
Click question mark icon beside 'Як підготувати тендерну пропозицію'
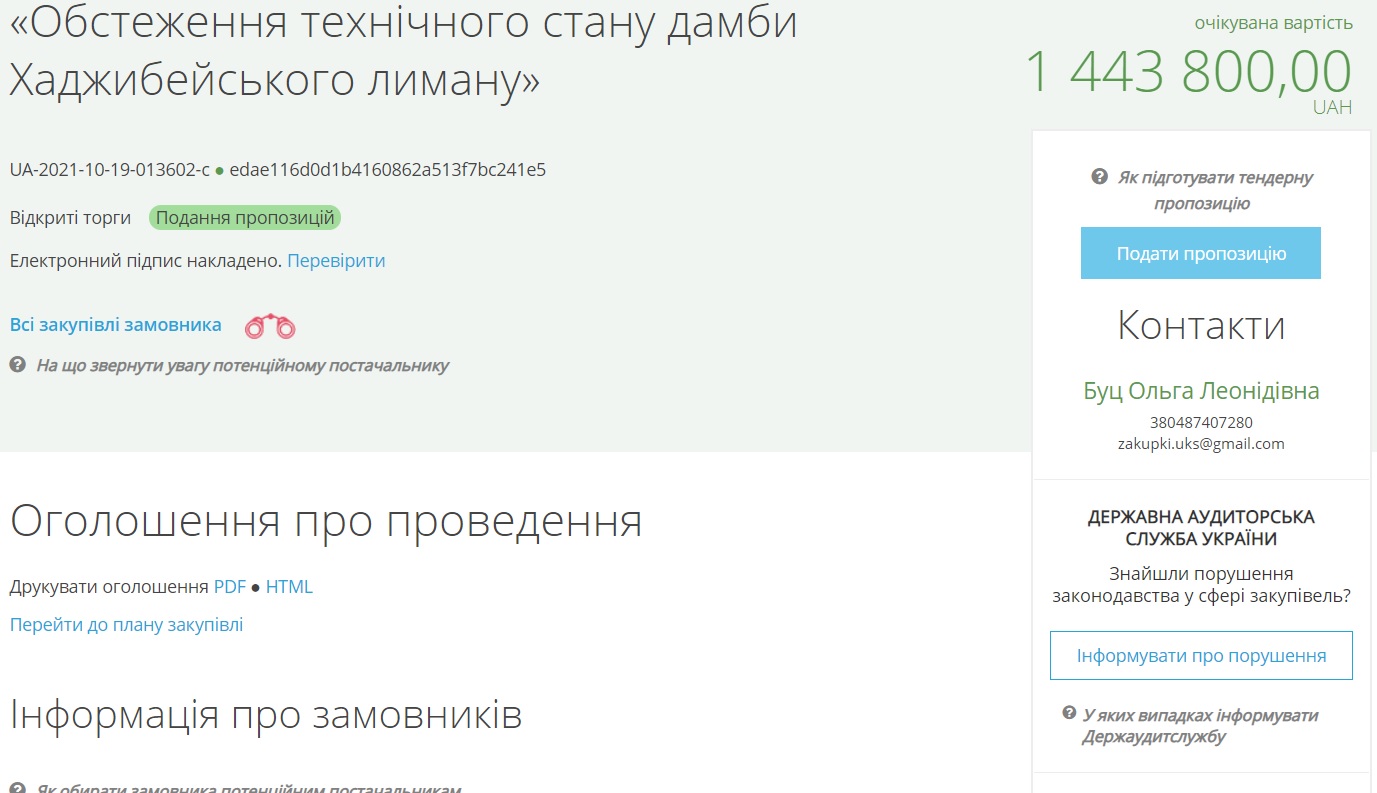pos(1099,177)
